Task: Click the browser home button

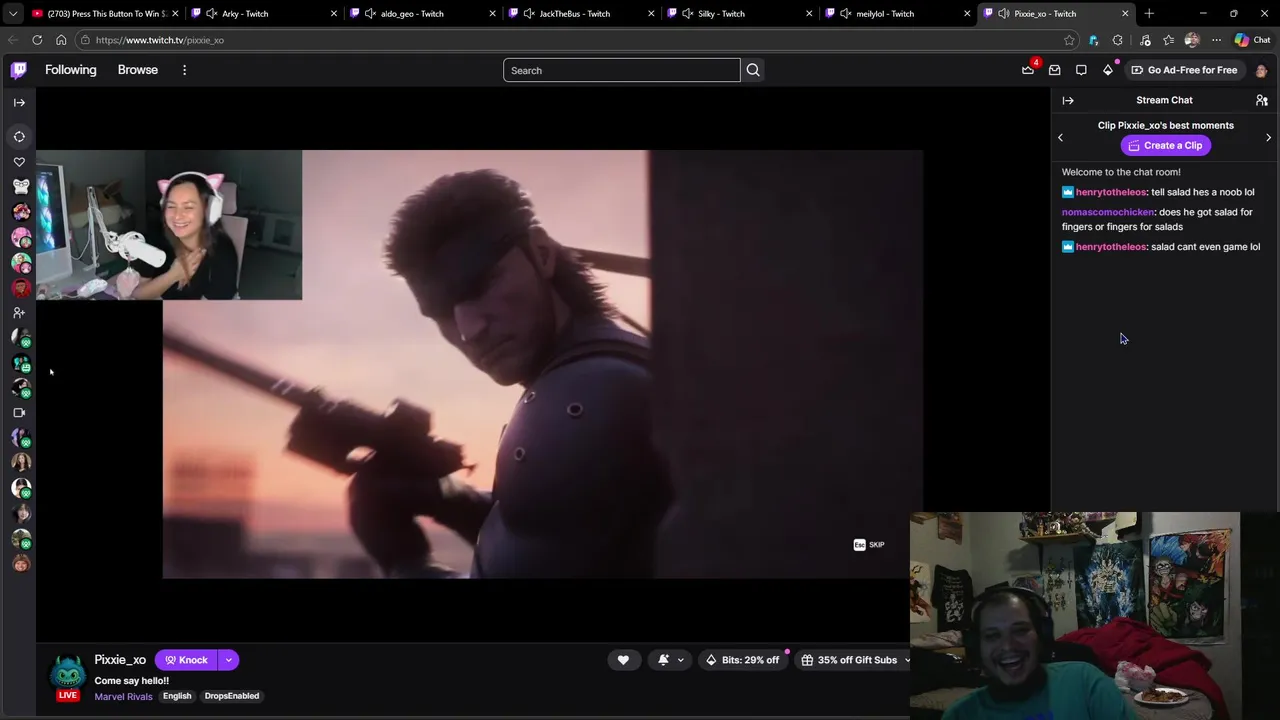Action: coord(61,40)
